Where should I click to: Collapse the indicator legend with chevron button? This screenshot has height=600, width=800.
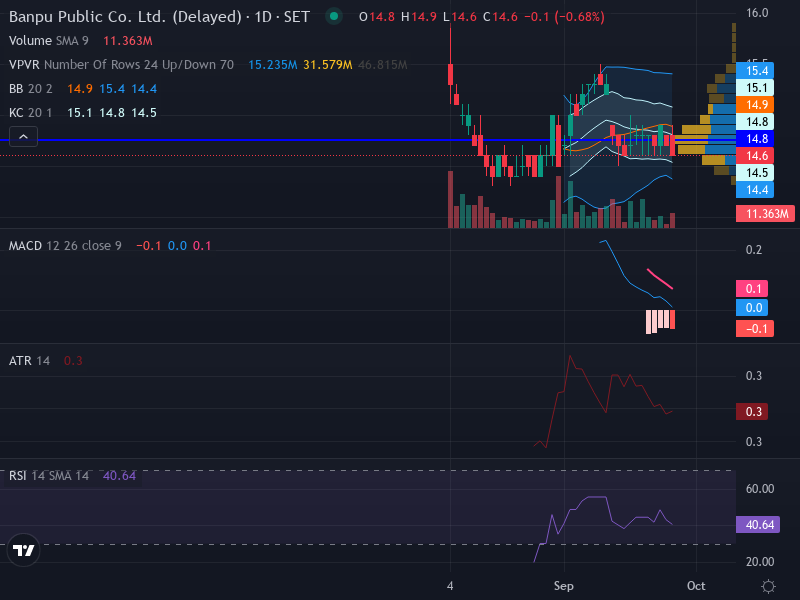pyautogui.click(x=23, y=137)
